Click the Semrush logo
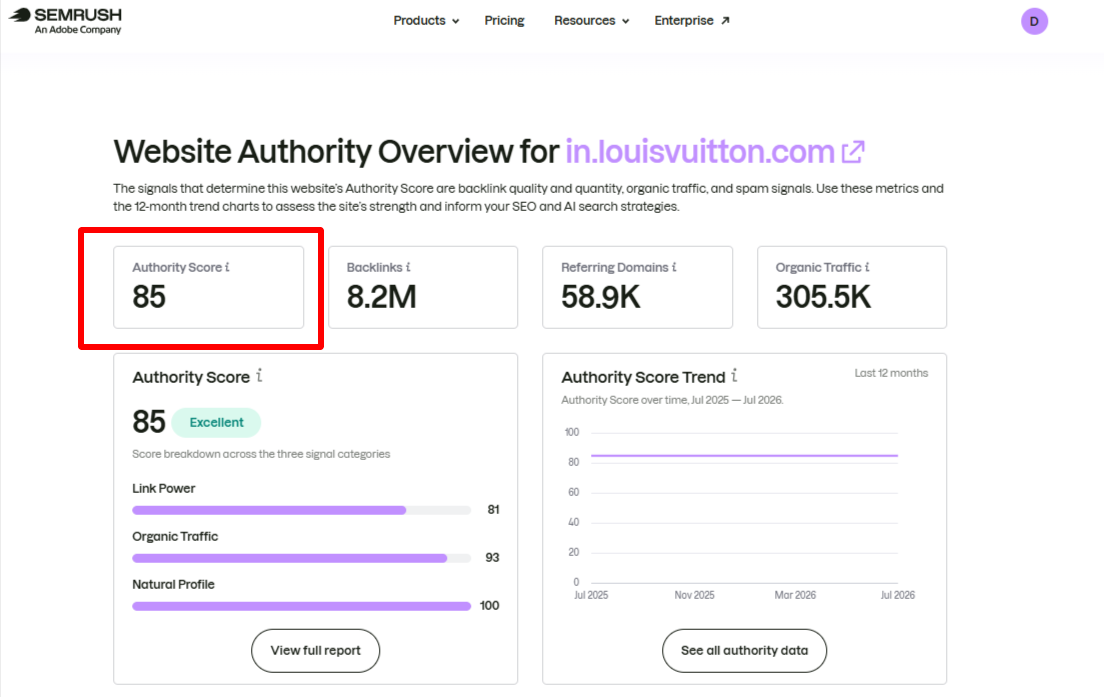This screenshot has width=1104, height=697. point(65,20)
